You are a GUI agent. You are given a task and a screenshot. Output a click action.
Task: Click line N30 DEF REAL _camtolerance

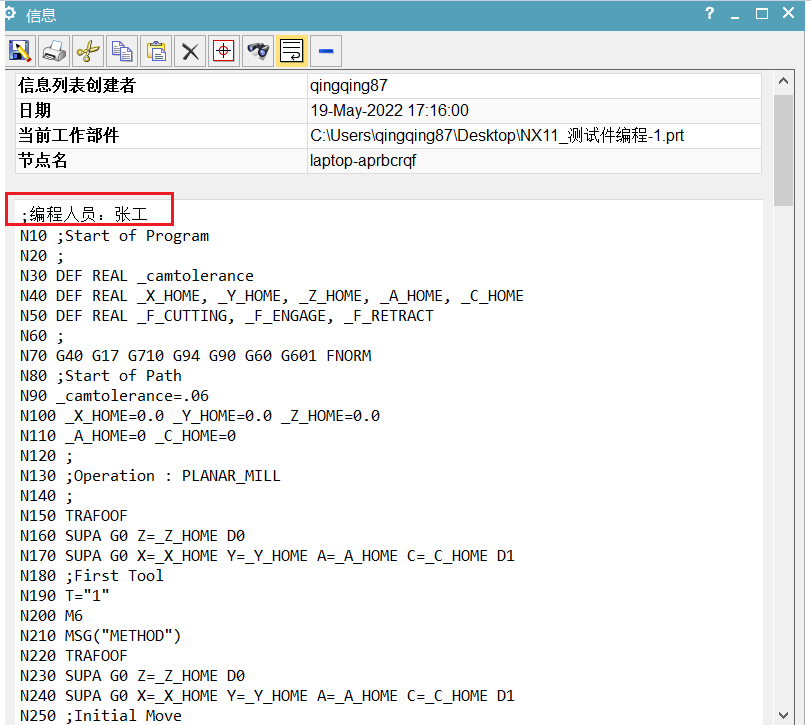(x=137, y=276)
